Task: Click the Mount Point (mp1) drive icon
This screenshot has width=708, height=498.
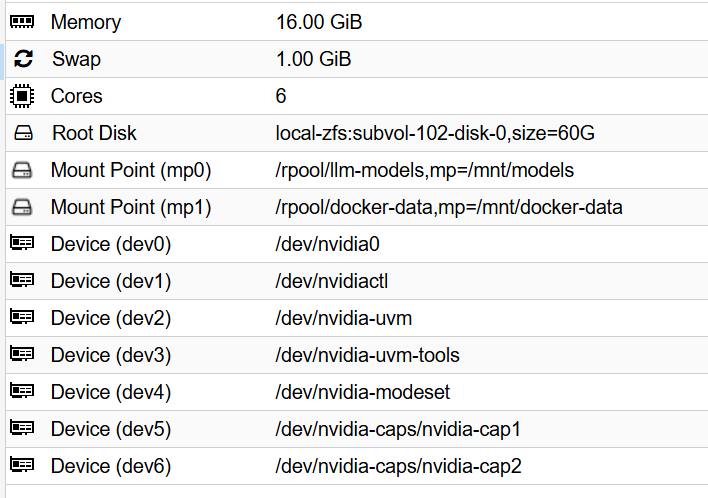Action: (22, 207)
